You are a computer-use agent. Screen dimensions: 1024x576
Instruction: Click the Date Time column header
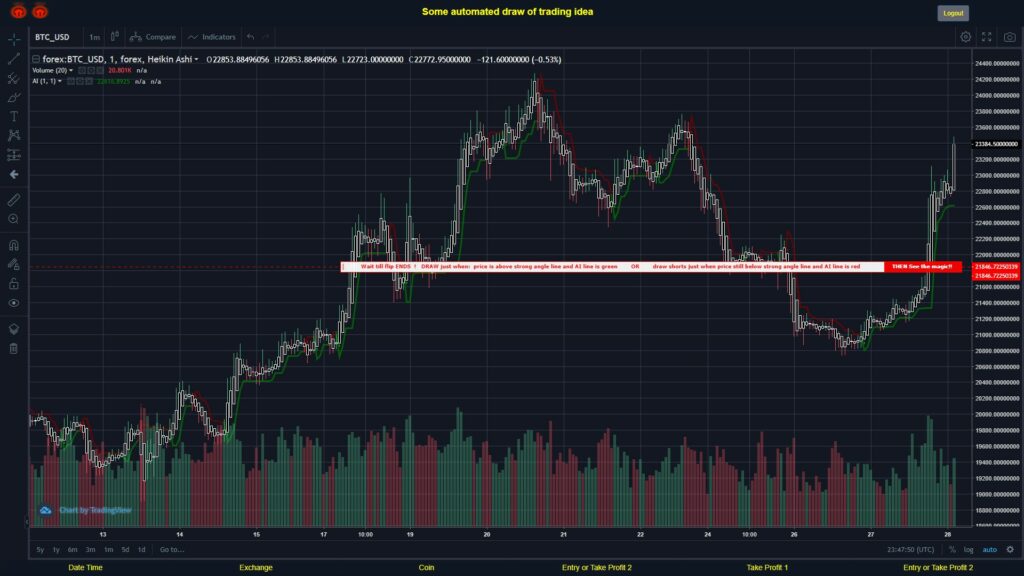(86, 568)
